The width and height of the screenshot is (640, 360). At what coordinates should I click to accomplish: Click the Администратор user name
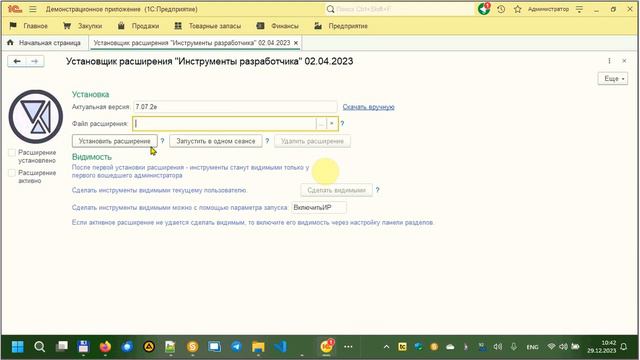point(548,9)
